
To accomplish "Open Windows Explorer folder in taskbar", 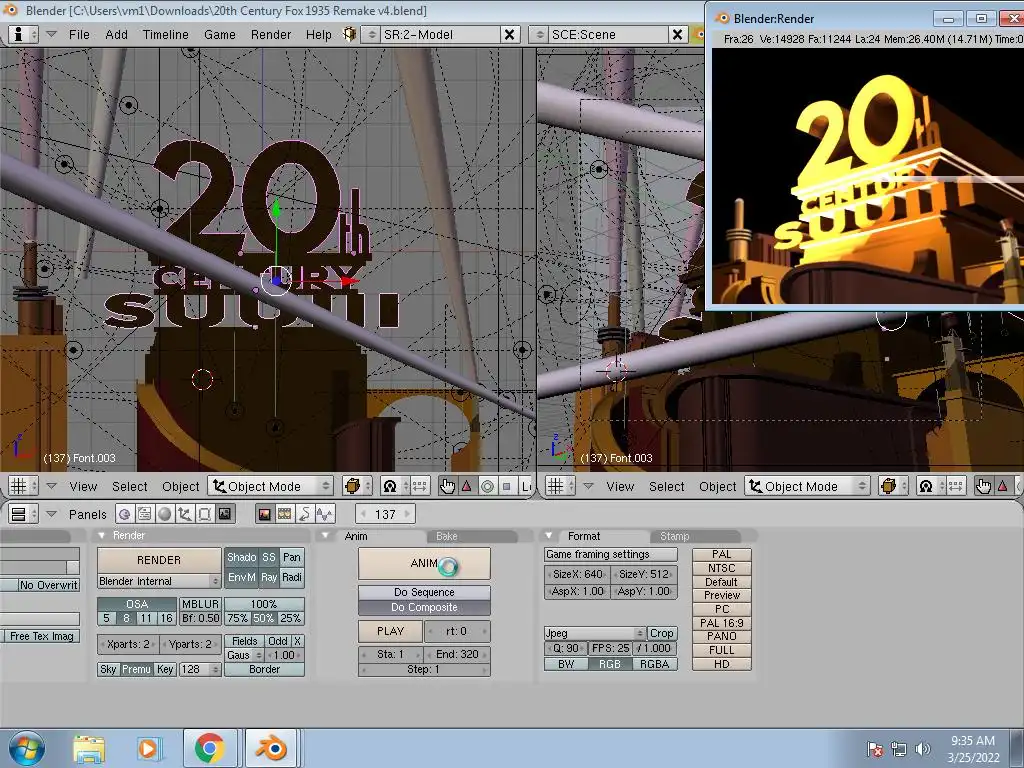I will 89,748.
